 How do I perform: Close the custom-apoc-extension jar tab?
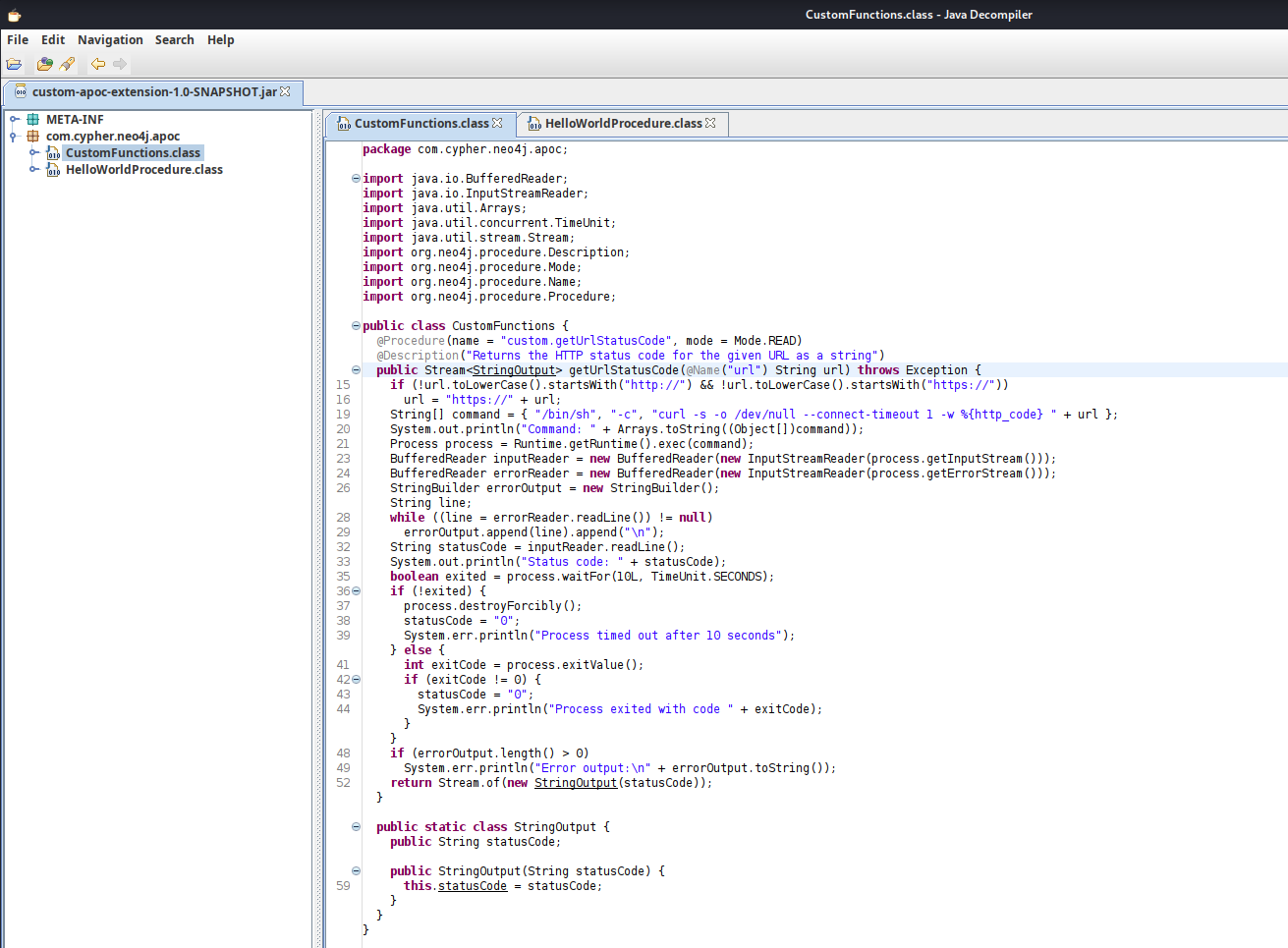pos(285,91)
